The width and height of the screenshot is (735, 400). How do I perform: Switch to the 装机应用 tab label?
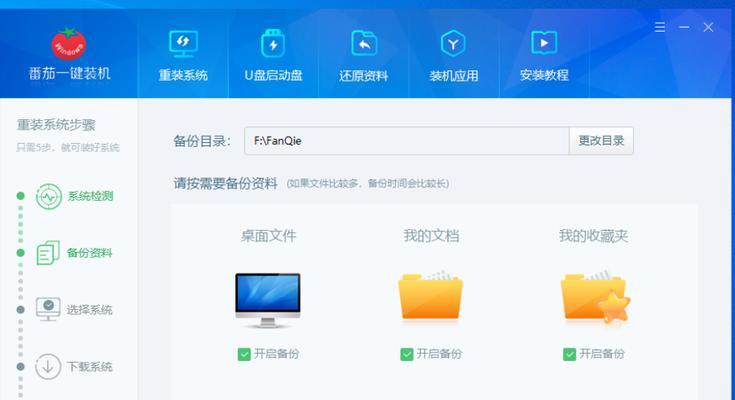click(454, 75)
